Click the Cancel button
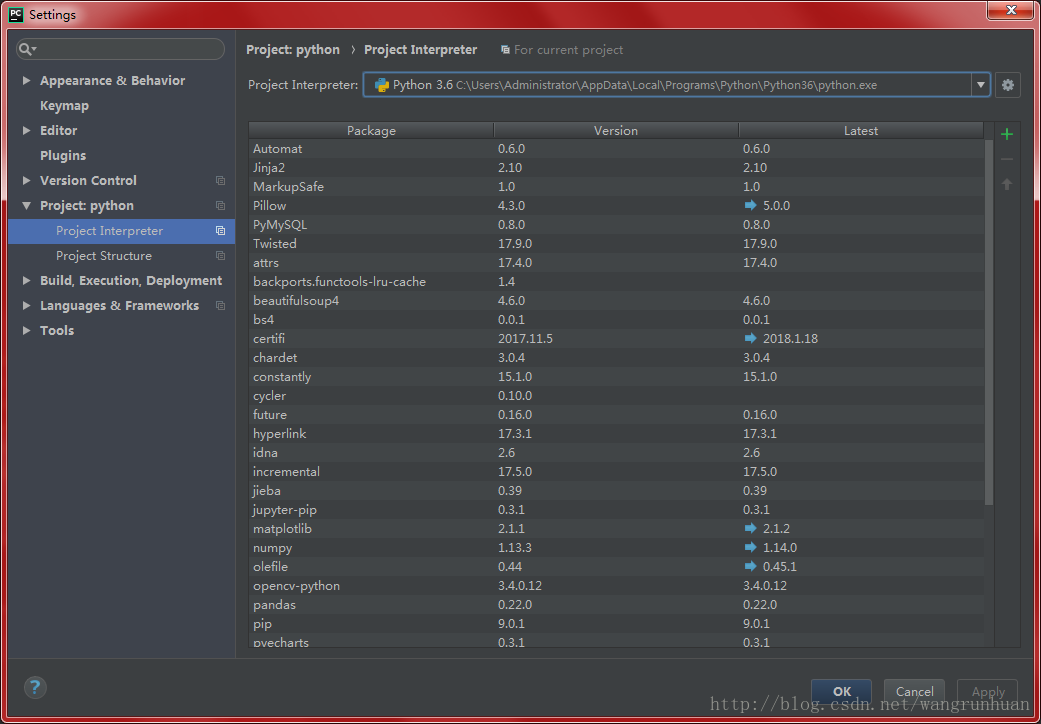Viewport: 1041px width, 724px height. 914,691
